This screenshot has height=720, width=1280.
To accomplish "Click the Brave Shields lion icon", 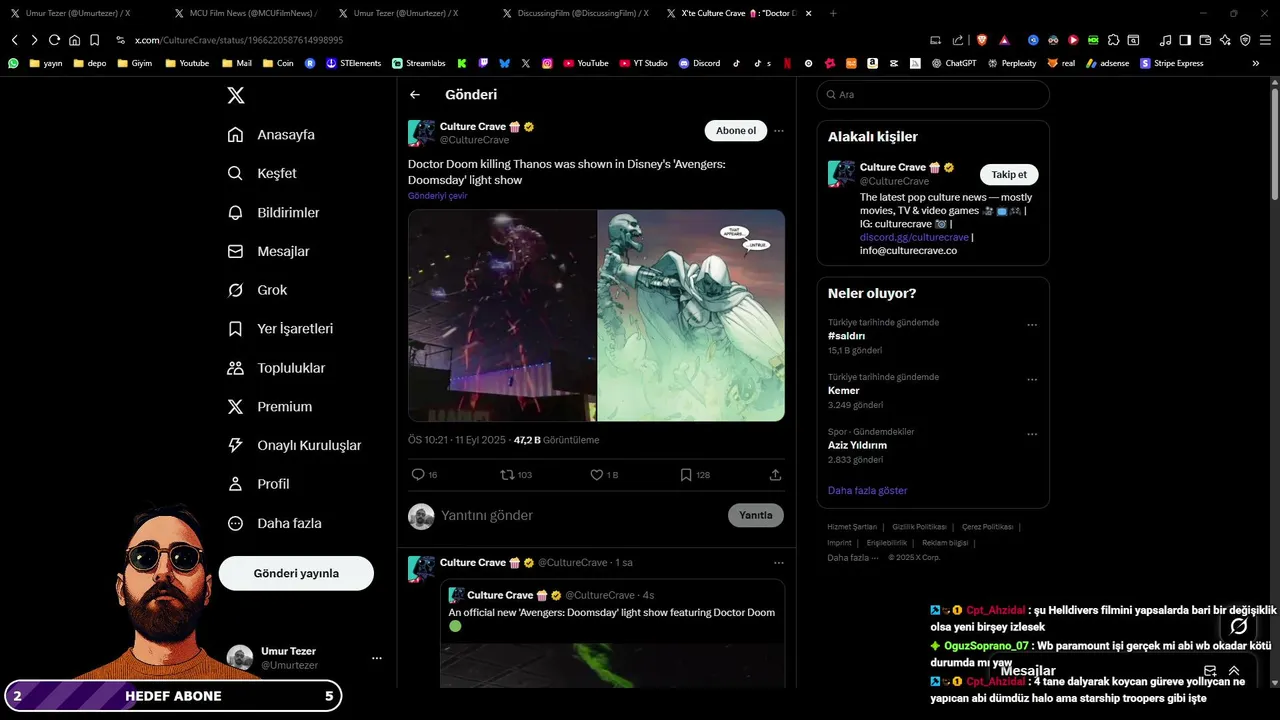I will (x=982, y=40).
